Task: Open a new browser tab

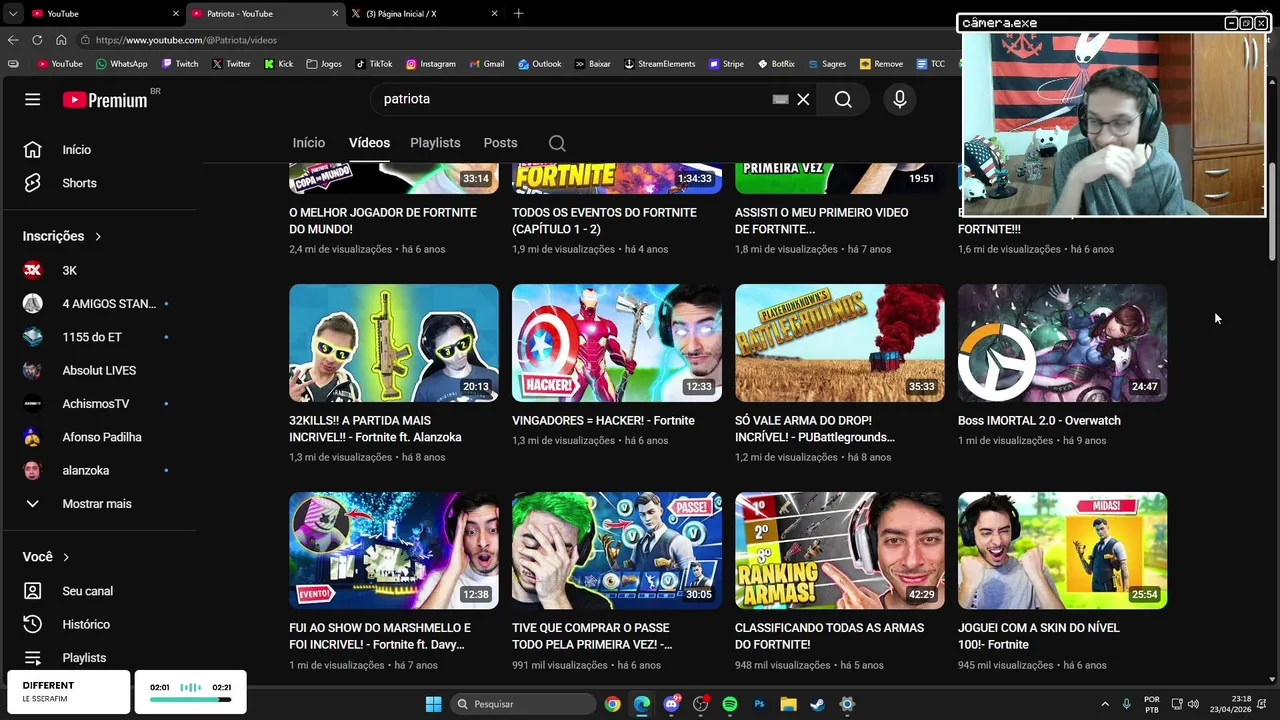Action: (x=518, y=14)
